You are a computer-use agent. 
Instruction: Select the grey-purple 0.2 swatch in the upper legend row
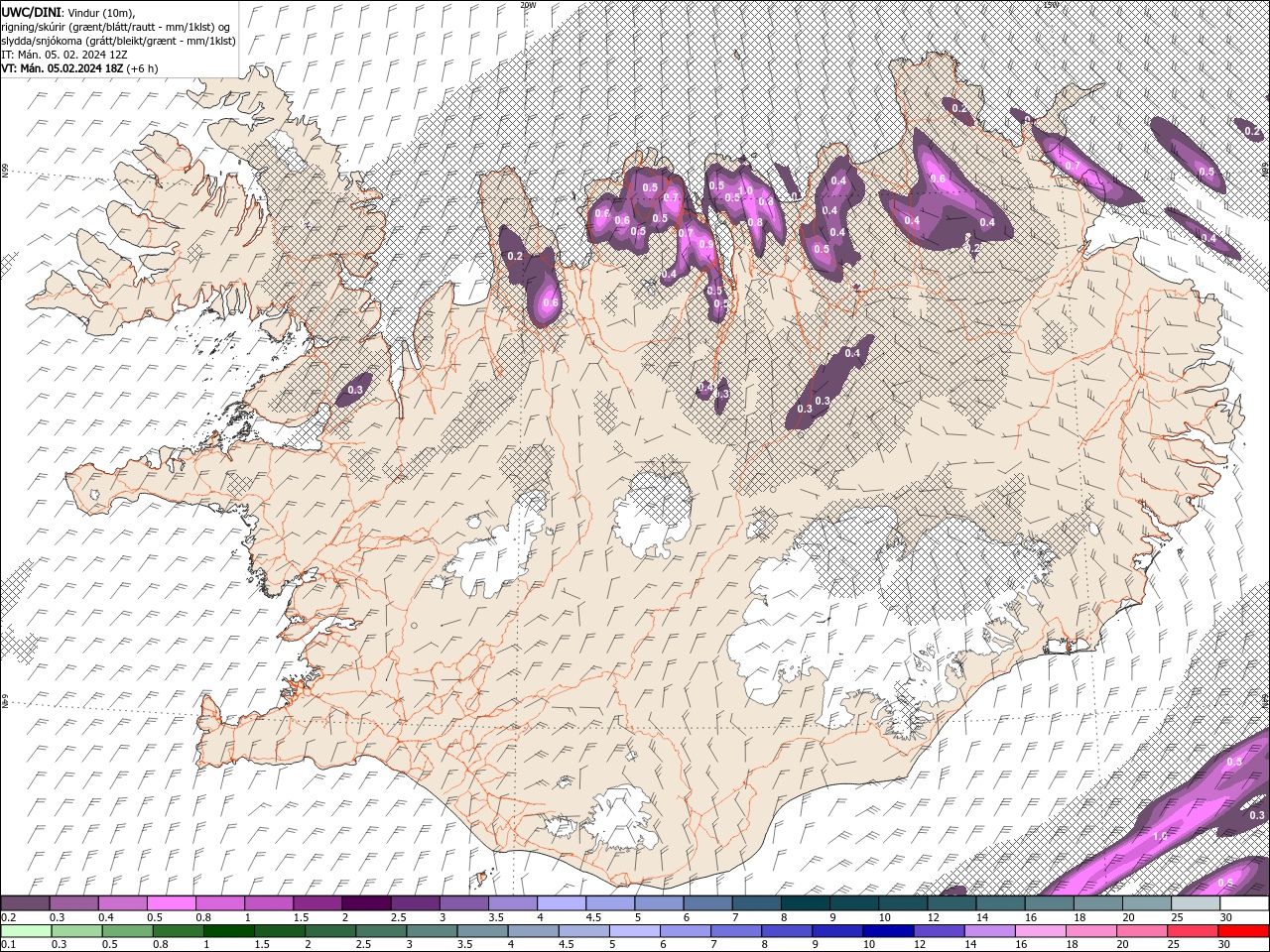tap(25, 903)
